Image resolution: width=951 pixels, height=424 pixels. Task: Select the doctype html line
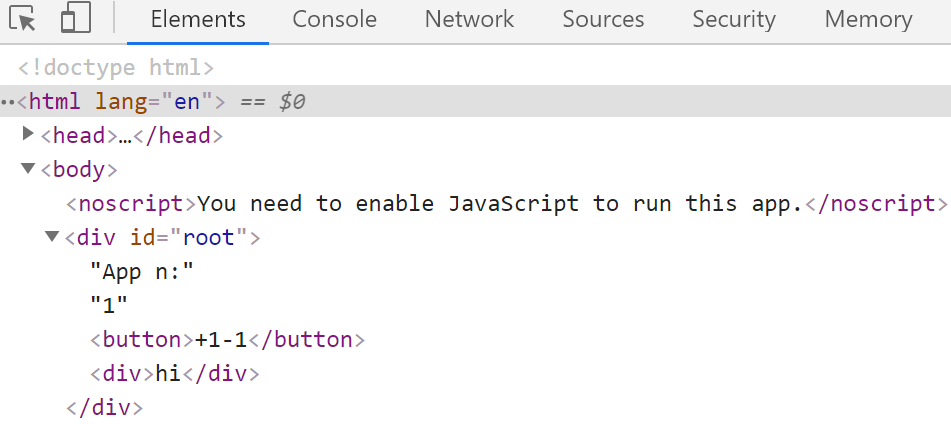pyautogui.click(x=116, y=67)
